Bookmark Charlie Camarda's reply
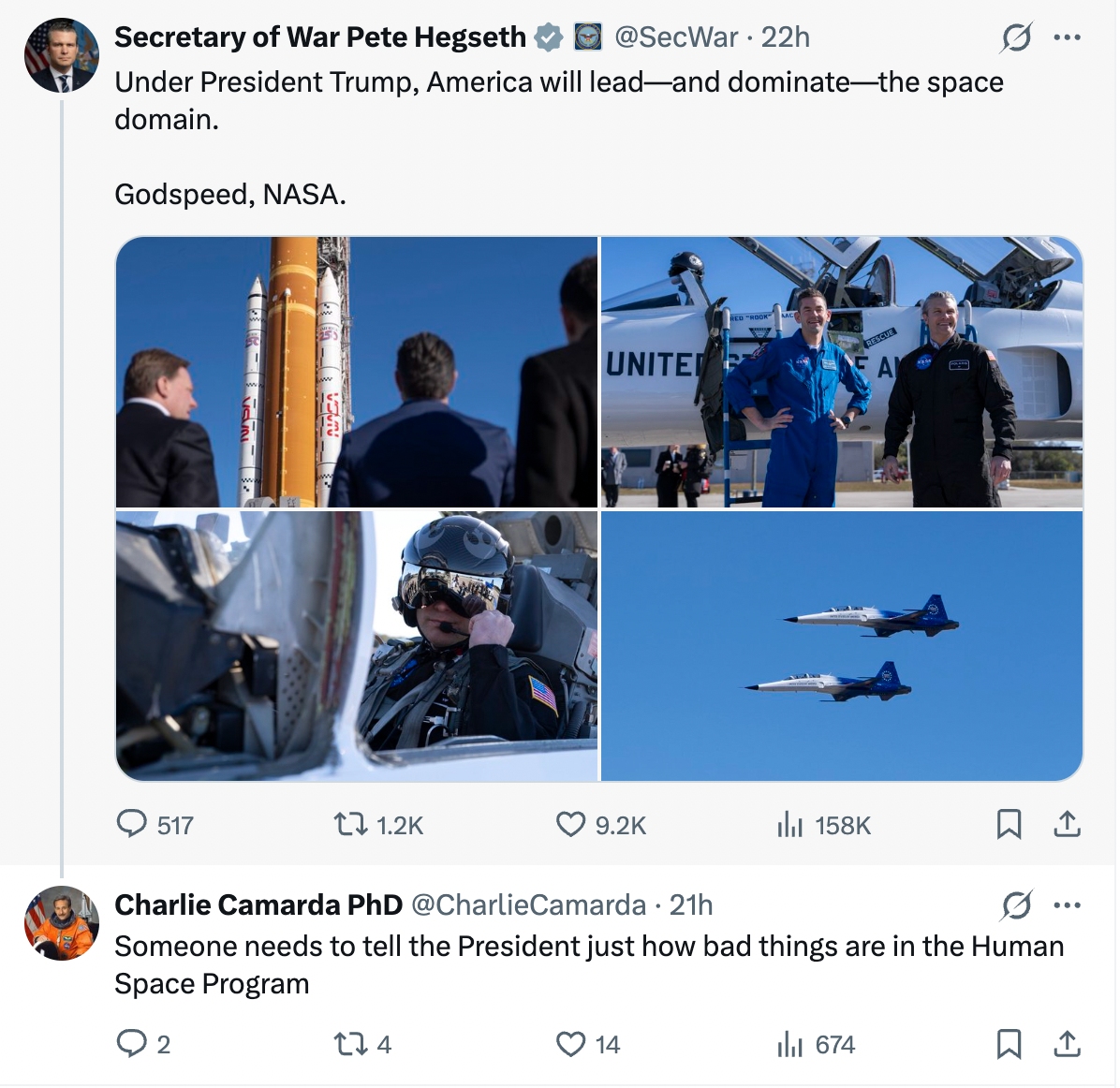Image resolution: width=1120 pixels, height=1088 pixels. 1009,1043
